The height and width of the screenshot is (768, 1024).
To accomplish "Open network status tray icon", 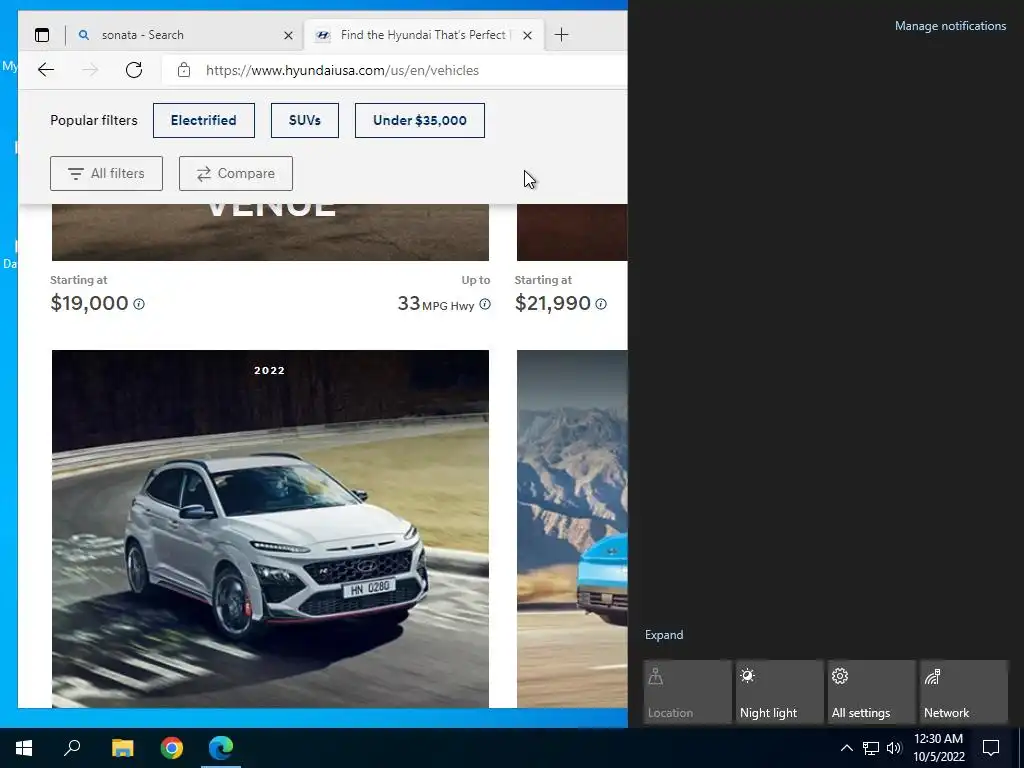I will point(871,748).
